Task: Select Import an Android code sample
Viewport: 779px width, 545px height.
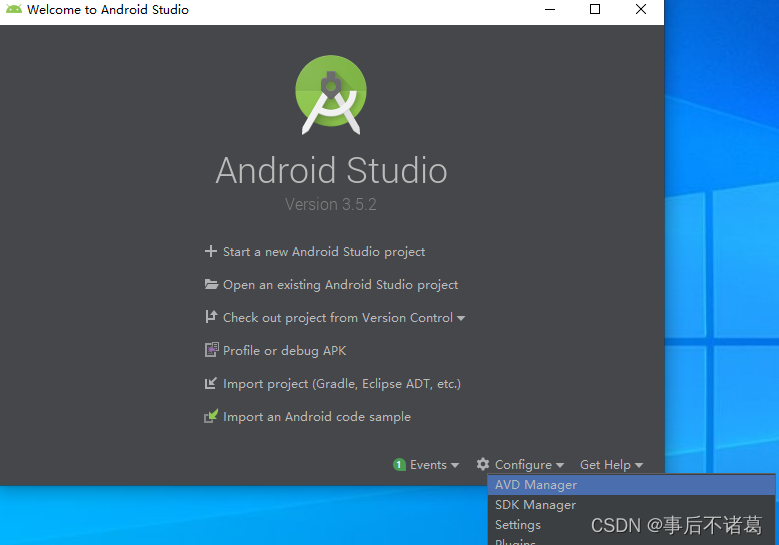Action: click(x=317, y=417)
